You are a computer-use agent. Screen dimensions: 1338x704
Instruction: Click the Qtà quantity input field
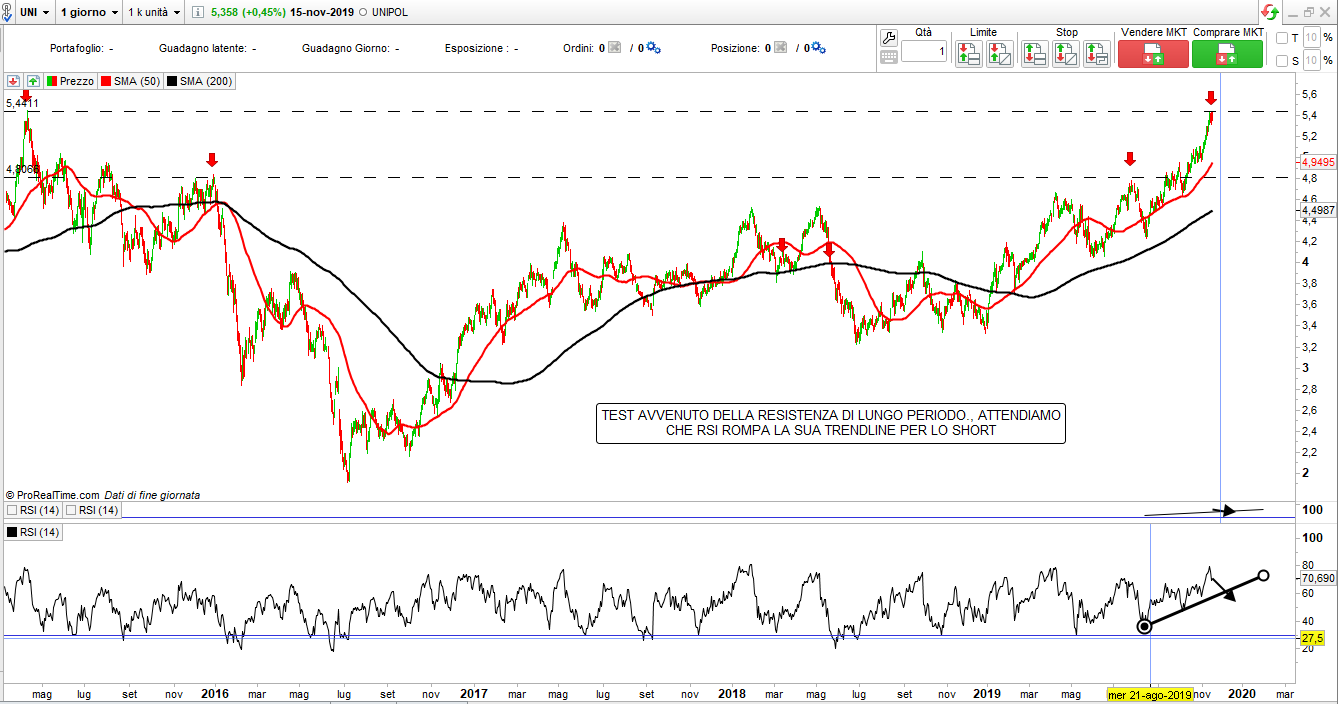pos(923,51)
